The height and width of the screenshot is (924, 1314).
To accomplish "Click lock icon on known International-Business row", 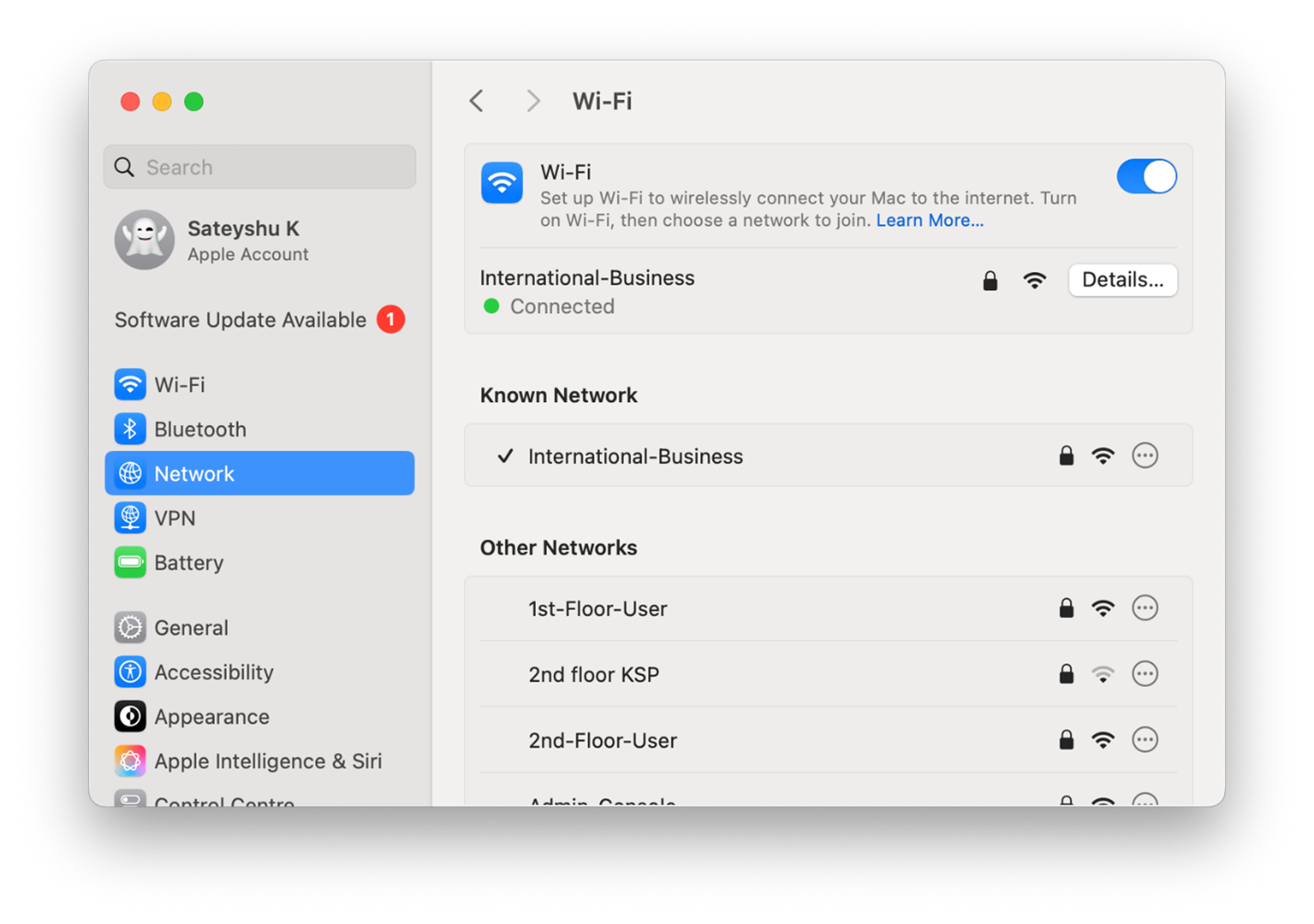I will point(1066,456).
